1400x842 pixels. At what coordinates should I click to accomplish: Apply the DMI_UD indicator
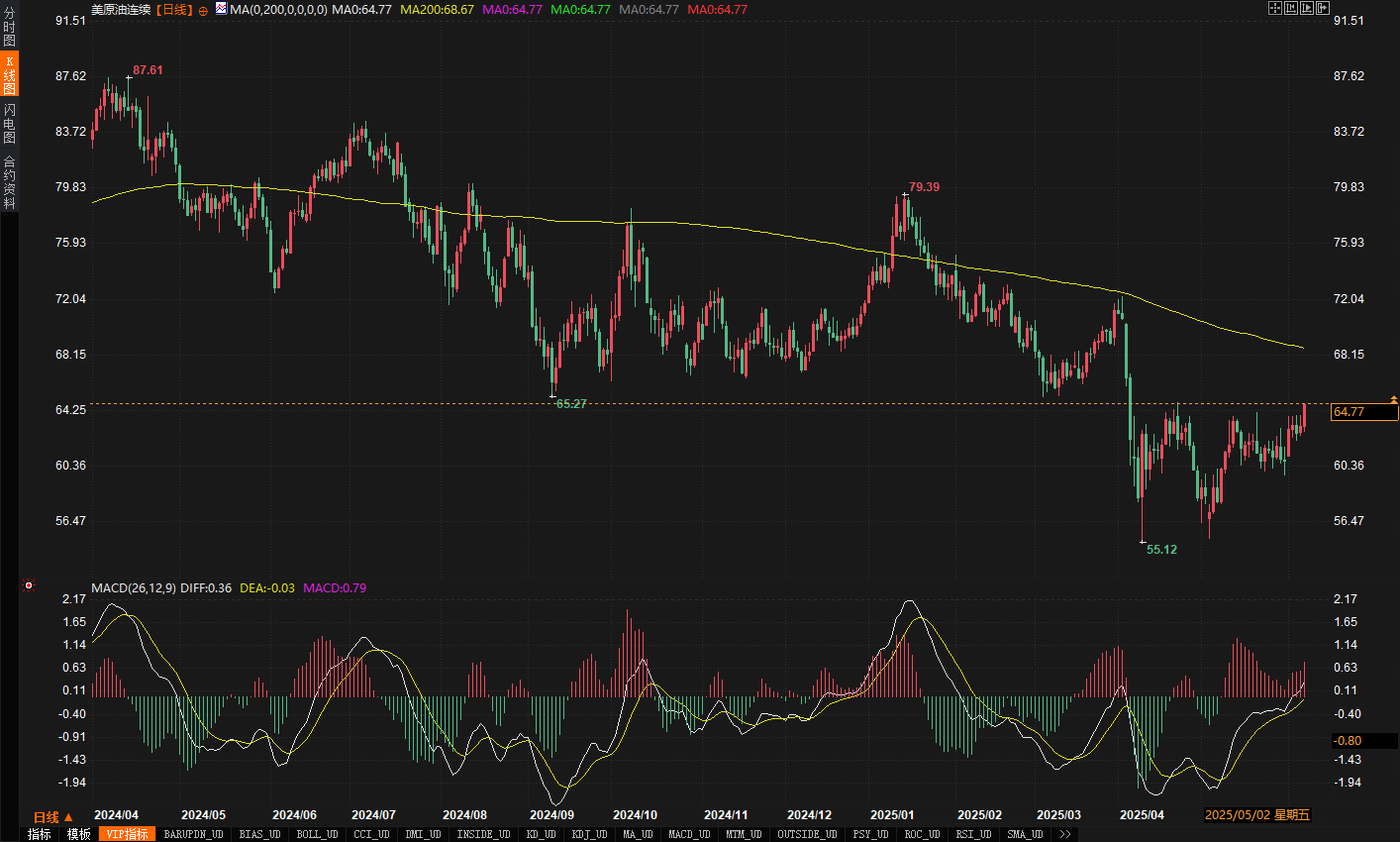click(x=423, y=834)
